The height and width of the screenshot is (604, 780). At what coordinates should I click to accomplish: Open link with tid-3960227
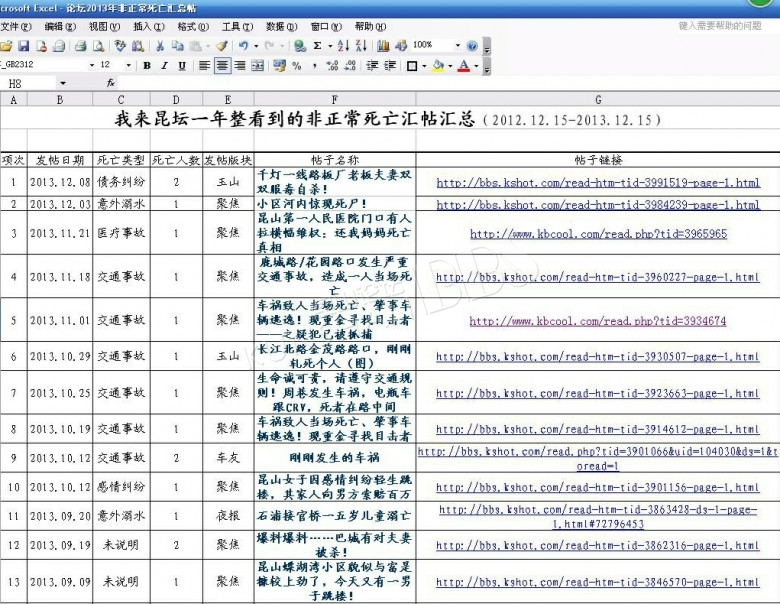598,277
